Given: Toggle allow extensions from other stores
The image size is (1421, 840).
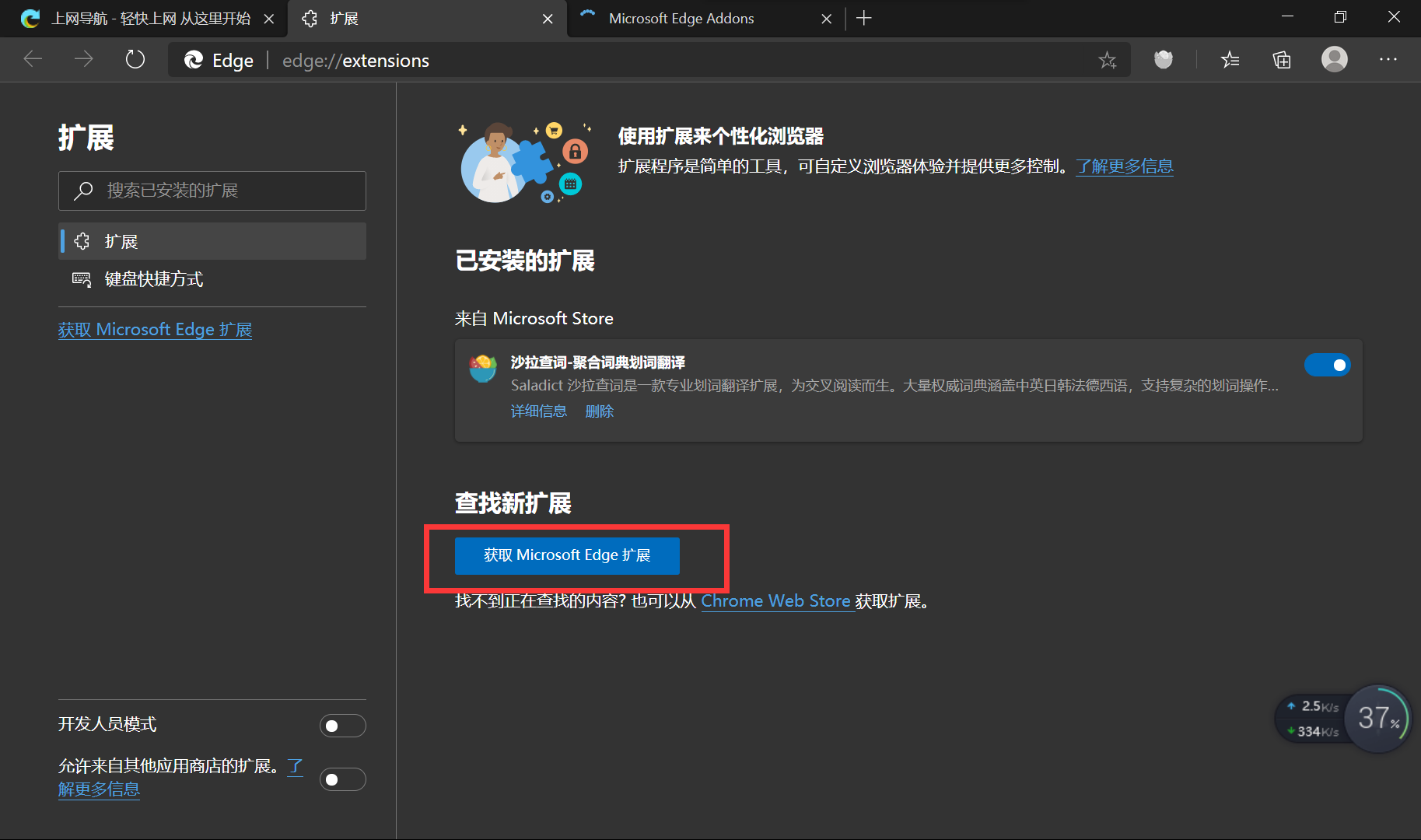Looking at the screenshot, I should coord(343,779).
